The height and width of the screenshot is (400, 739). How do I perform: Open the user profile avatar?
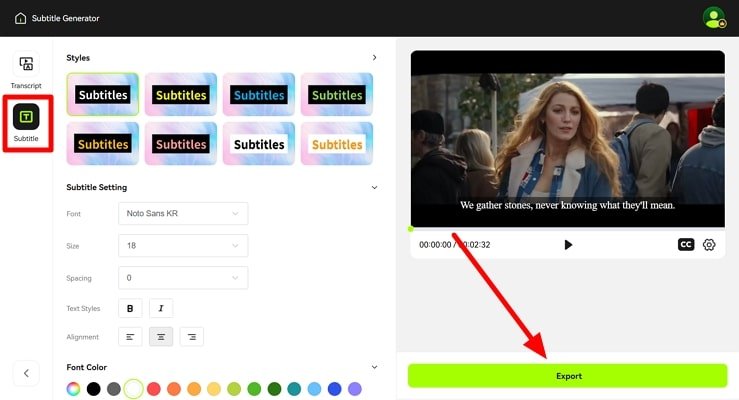(714, 18)
